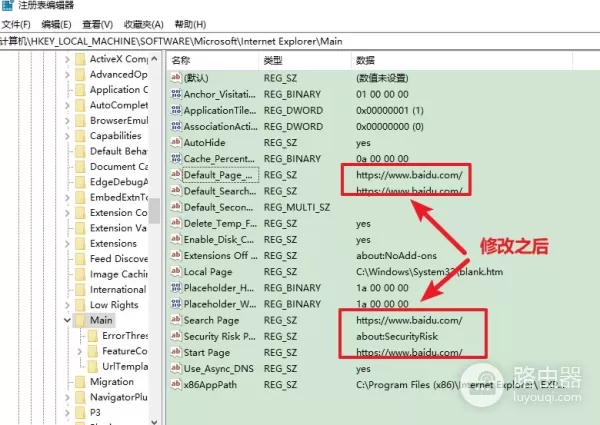
Task: Click the Start Page string value icon
Action: (x=176, y=352)
